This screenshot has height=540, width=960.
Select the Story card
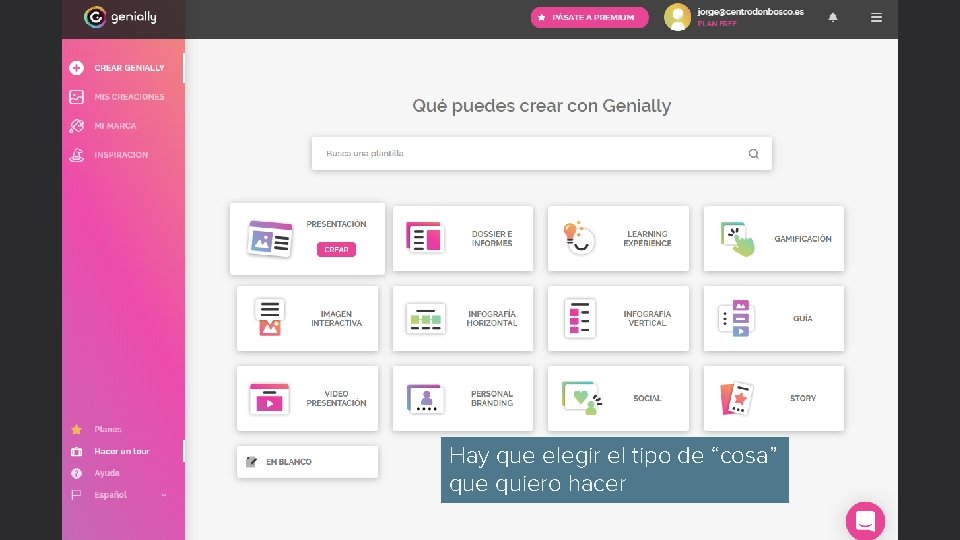click(774, 399)
